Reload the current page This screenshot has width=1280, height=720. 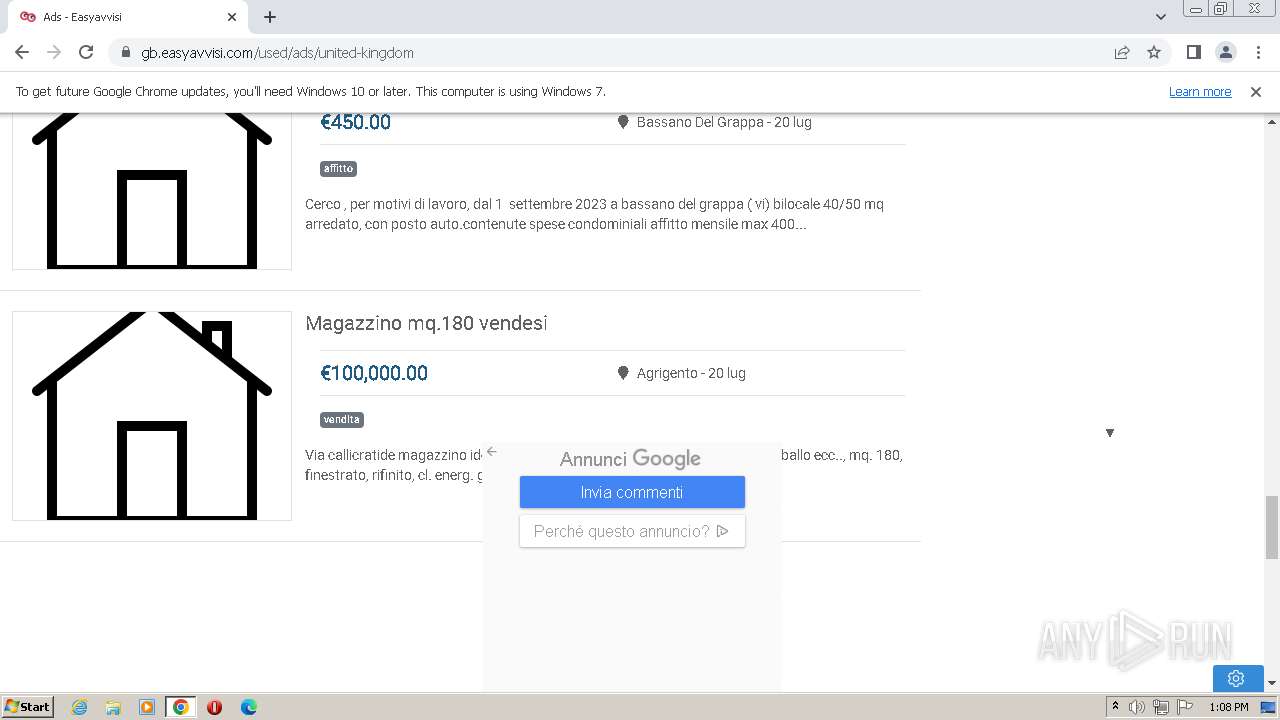click(x=86, y=52)
